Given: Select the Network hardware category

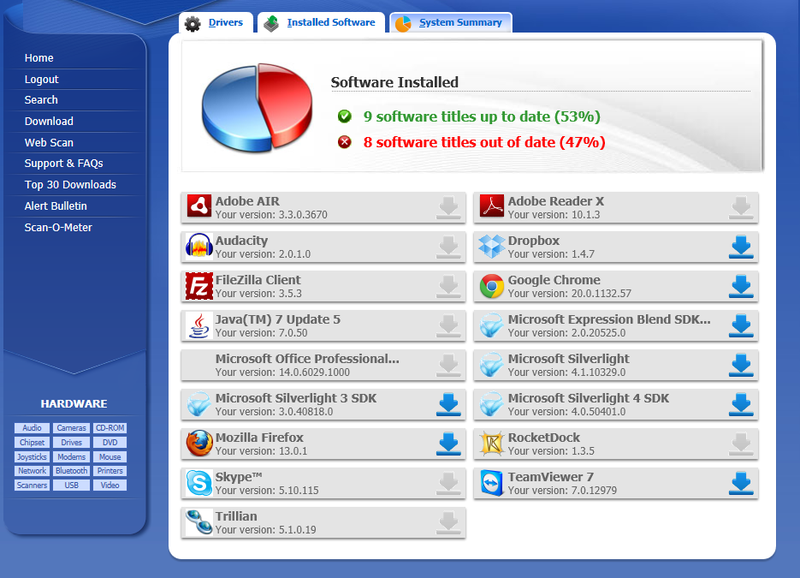Looking at the screenshot, I should [32, 471].
